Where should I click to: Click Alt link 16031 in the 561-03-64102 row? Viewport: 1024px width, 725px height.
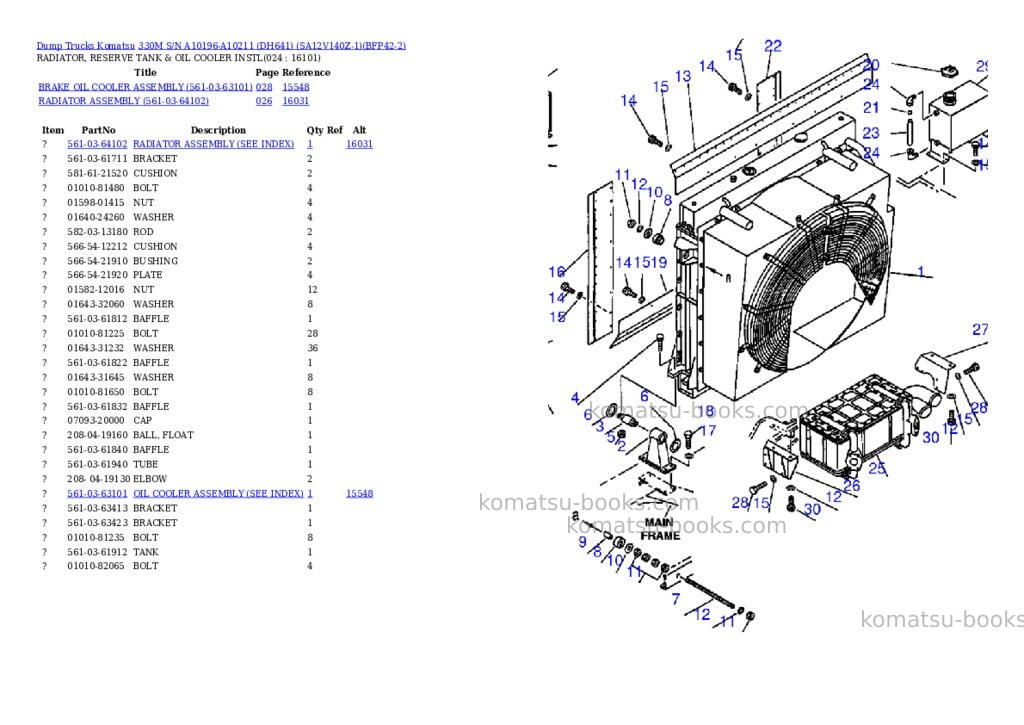[x=359, y=144]
